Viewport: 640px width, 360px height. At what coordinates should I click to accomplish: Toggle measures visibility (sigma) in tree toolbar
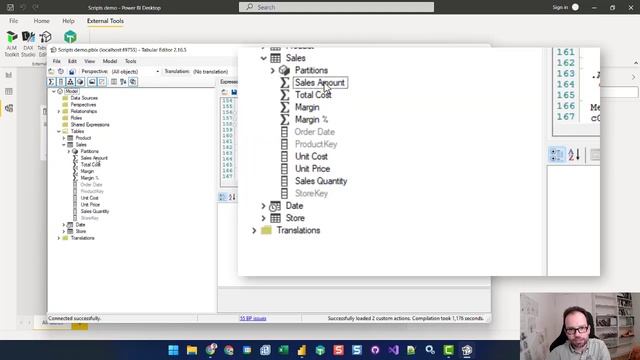click(x=51, y=82)
